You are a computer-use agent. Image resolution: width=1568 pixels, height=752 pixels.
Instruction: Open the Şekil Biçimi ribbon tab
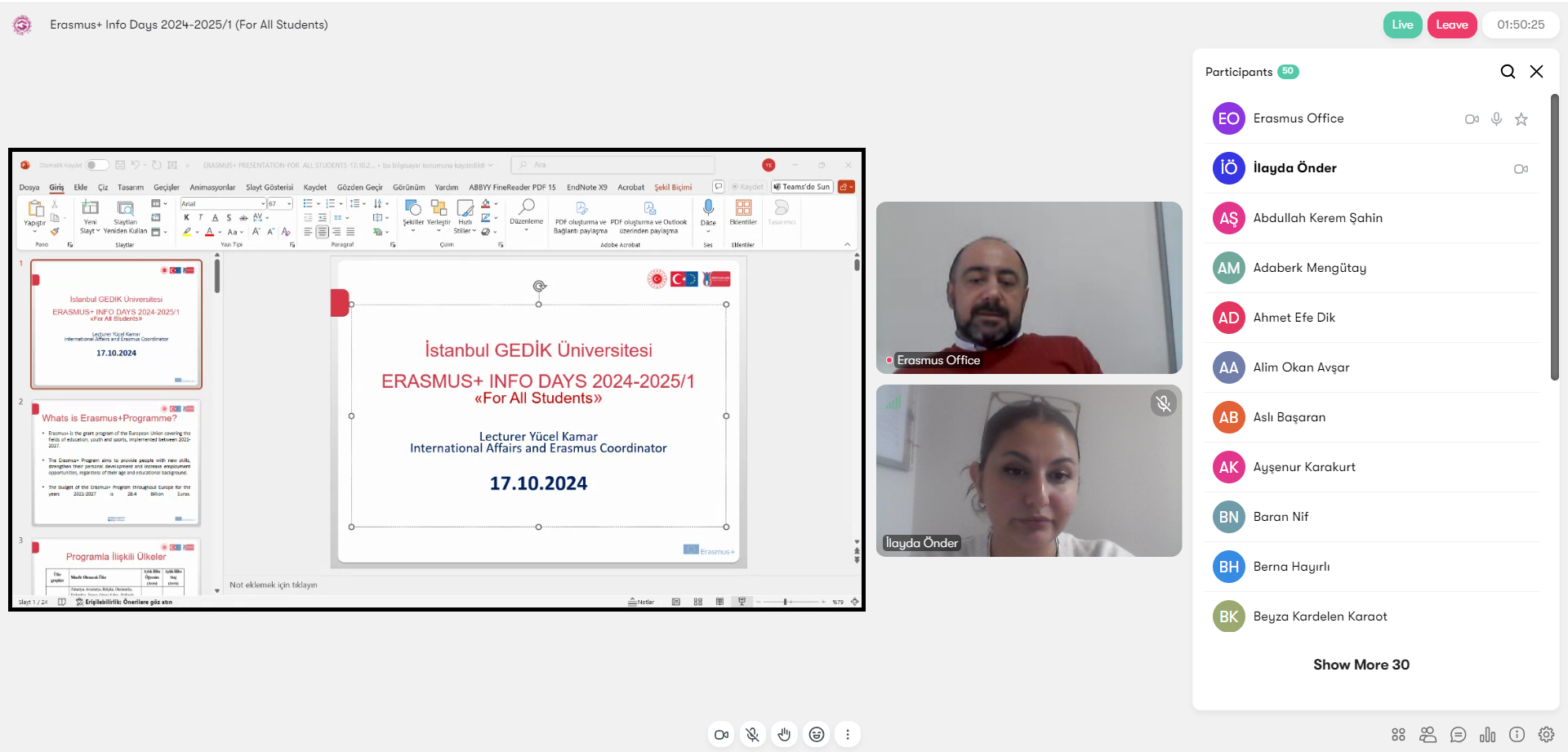click(x=673, y=187)
